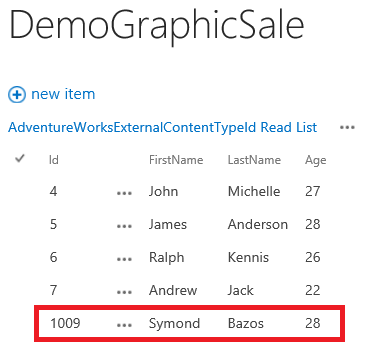
Task: Open the view options ellipsis beside Read List
Action: pos(347,127)
